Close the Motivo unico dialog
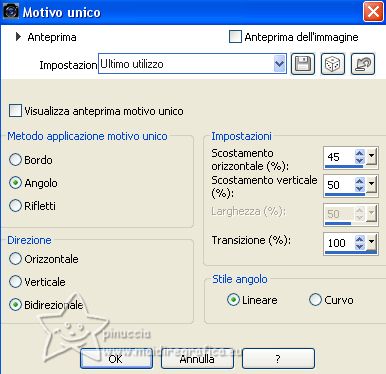This screenshot has width=386, height=374. 373,12
